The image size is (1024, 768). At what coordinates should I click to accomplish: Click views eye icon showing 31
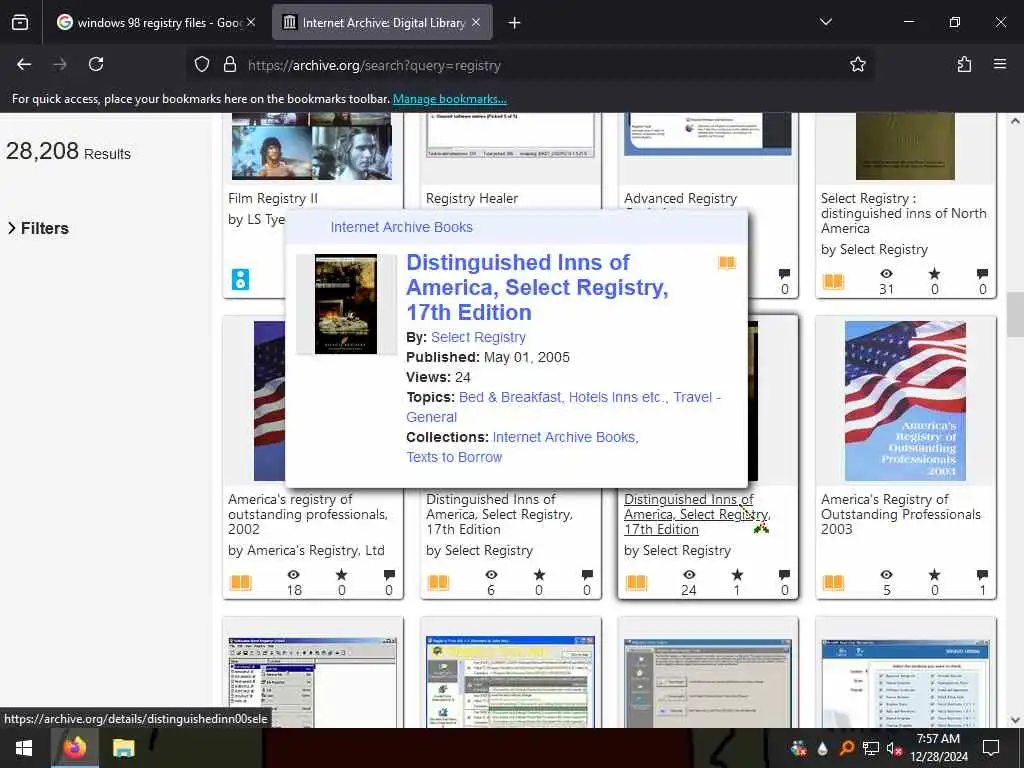pos(886,274)
